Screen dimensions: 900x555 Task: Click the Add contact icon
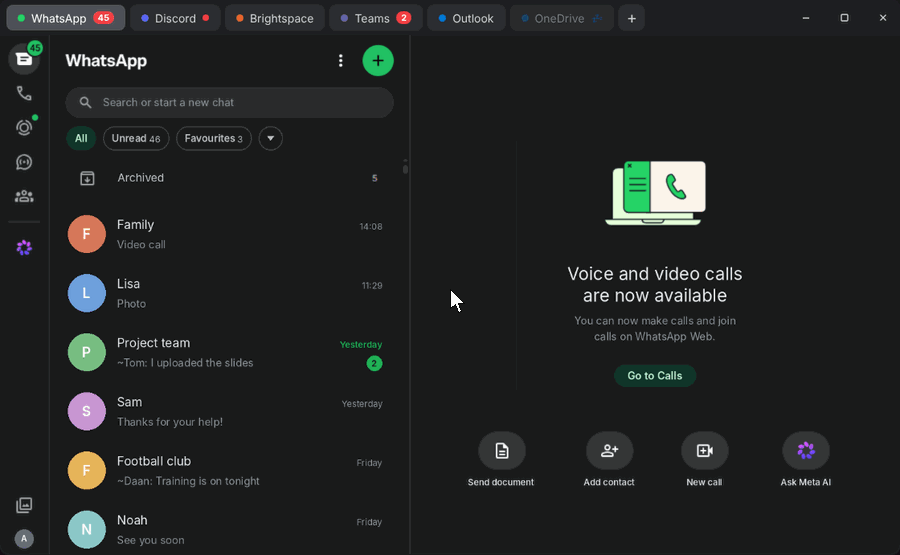[609, 451]
